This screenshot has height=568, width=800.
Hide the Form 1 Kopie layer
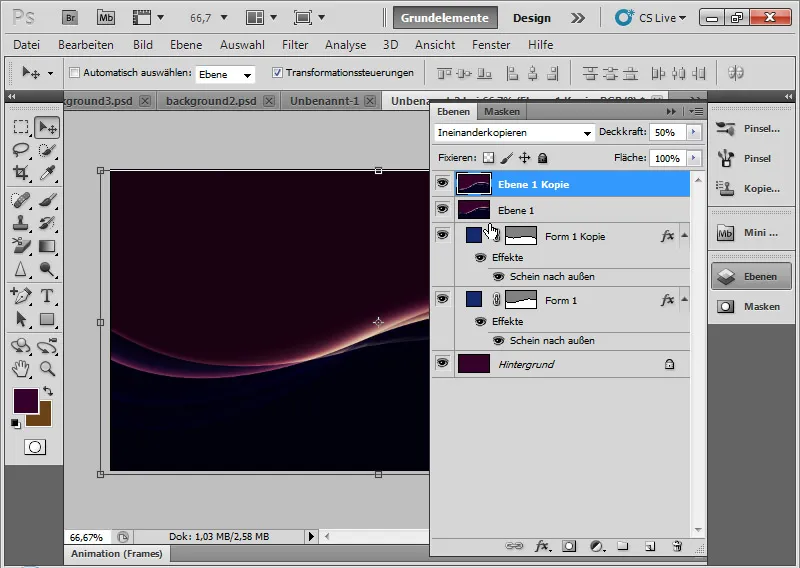click(442, 235)
